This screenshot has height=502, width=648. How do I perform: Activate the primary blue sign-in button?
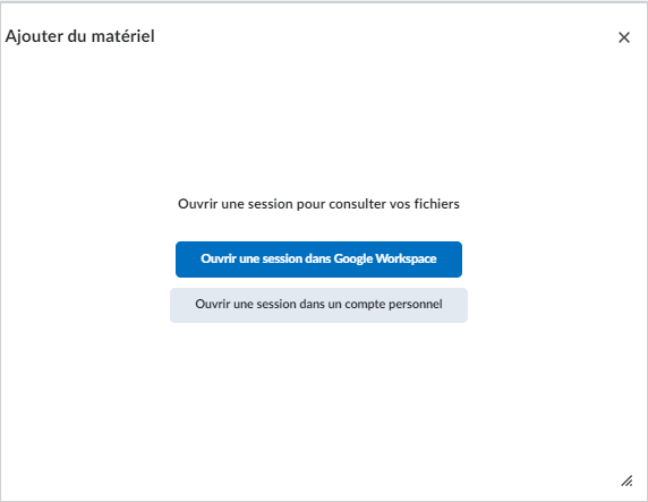coord(319,259)
